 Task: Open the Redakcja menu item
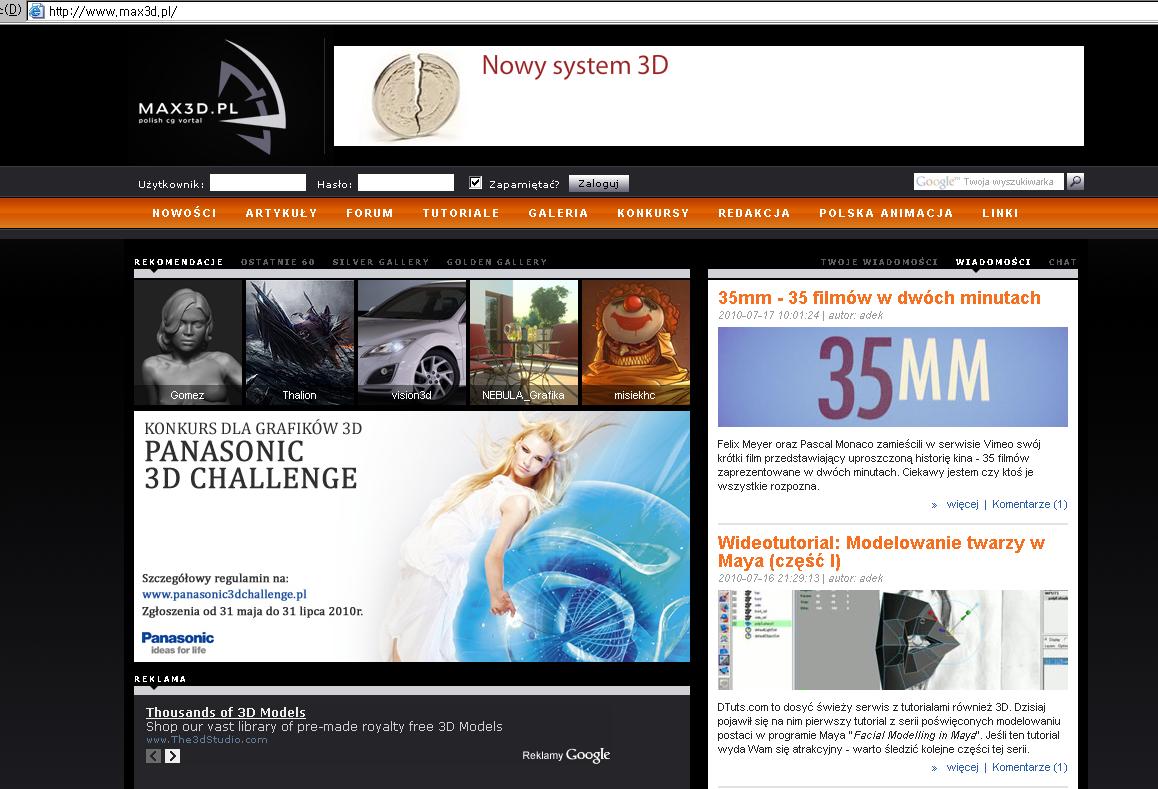(x=754, y=213)
